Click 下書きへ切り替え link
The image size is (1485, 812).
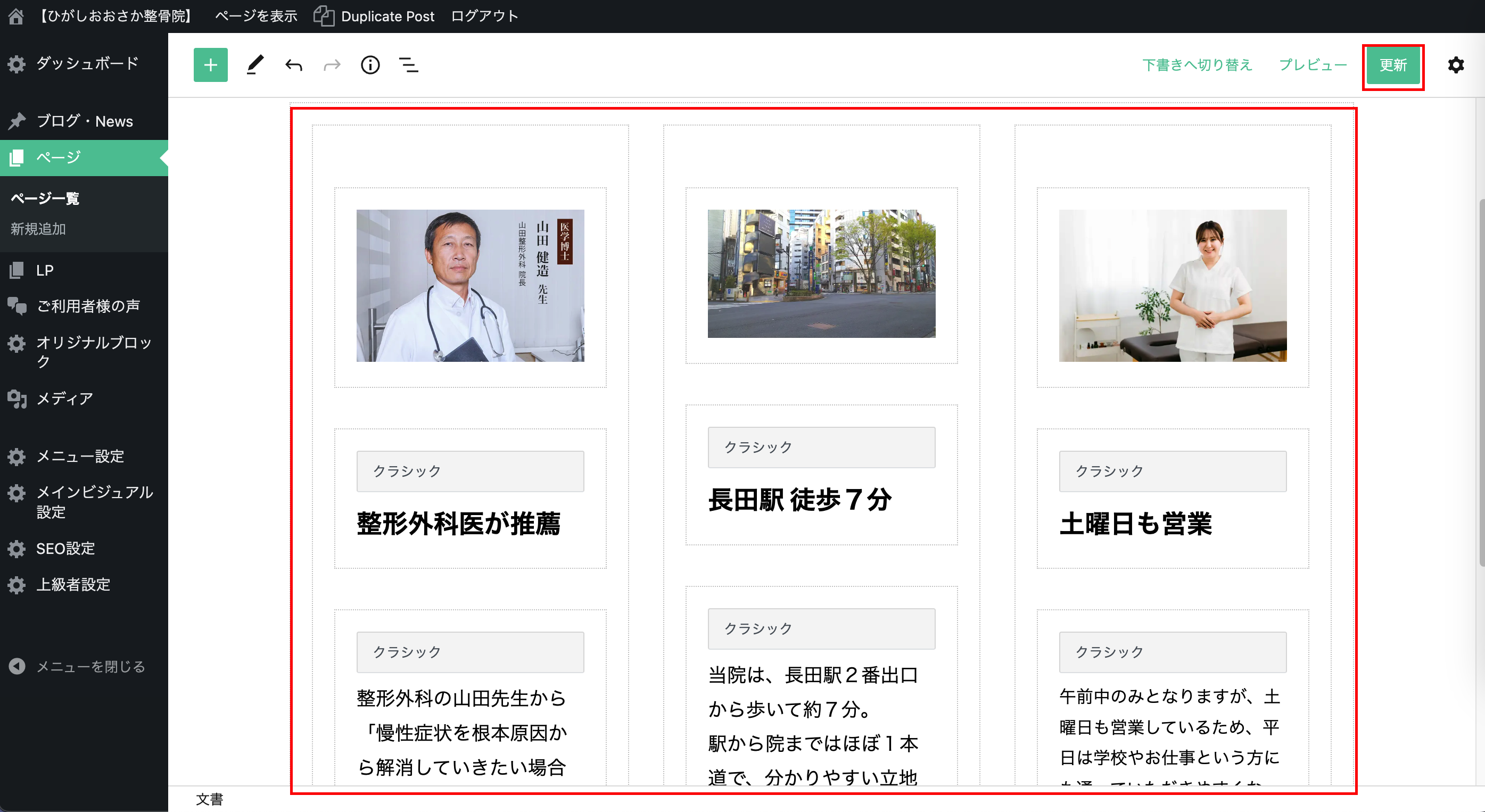(x=1197, y=65)
